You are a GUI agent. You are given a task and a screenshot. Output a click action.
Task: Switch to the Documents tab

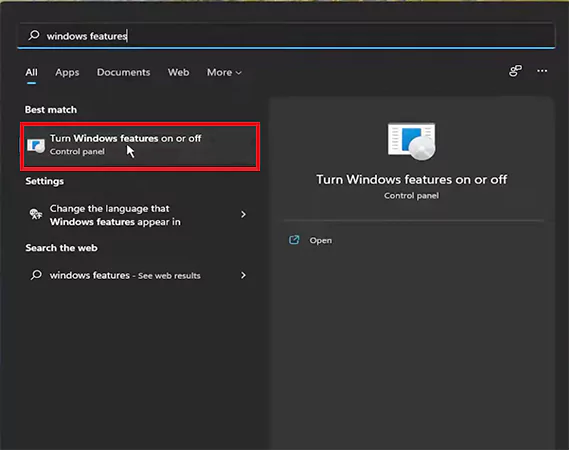pyautogui.click(x=123, y=72)
